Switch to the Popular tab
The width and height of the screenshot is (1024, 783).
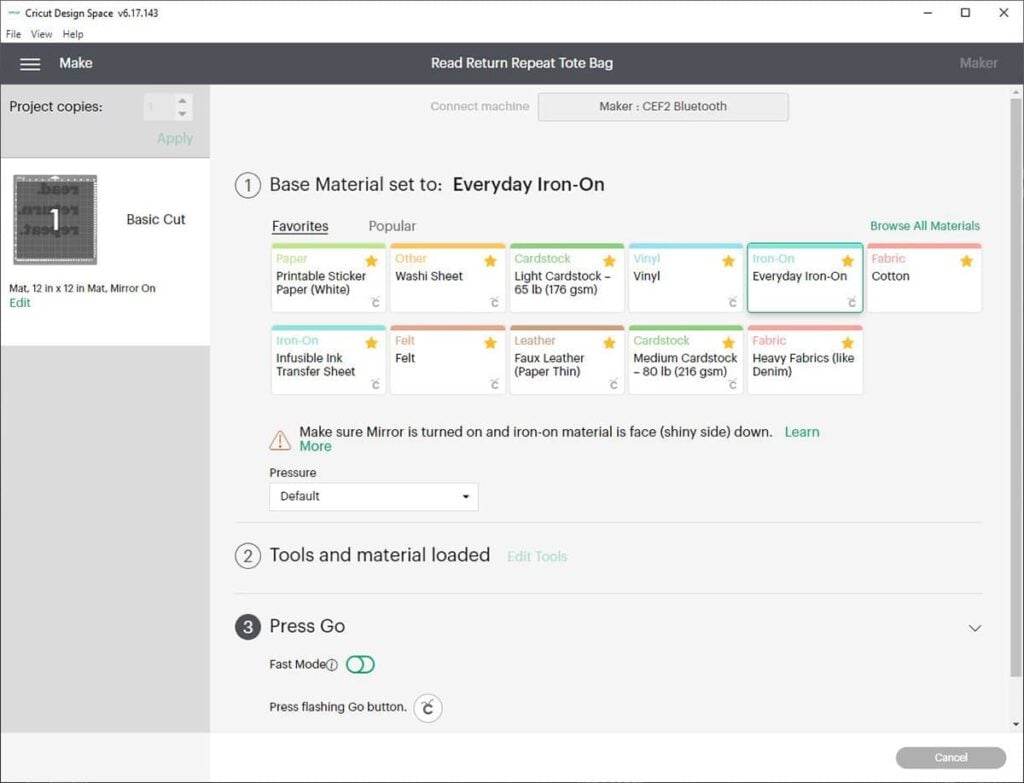coord(392,226)
